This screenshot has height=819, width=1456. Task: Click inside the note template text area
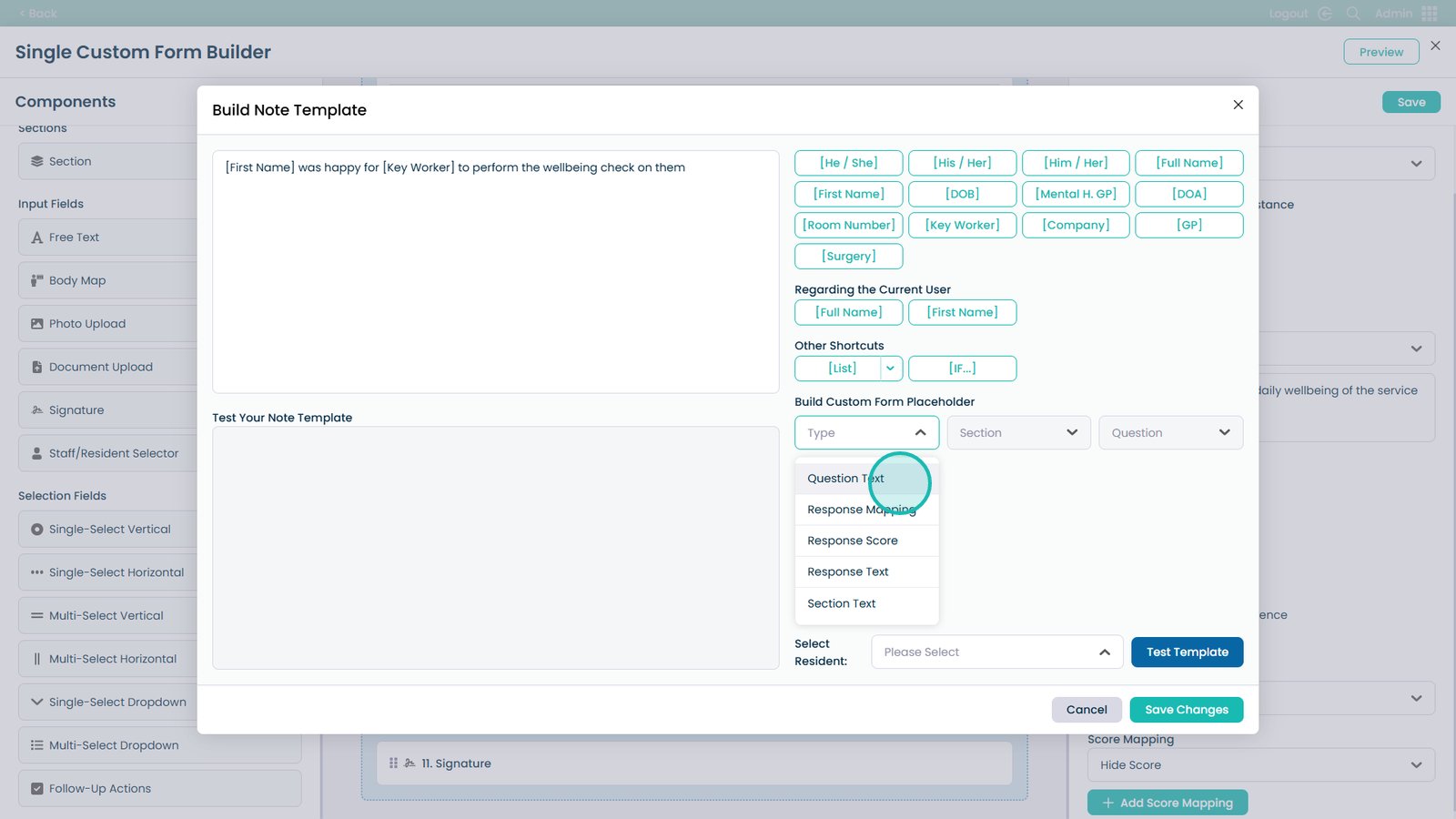point(495,273)
